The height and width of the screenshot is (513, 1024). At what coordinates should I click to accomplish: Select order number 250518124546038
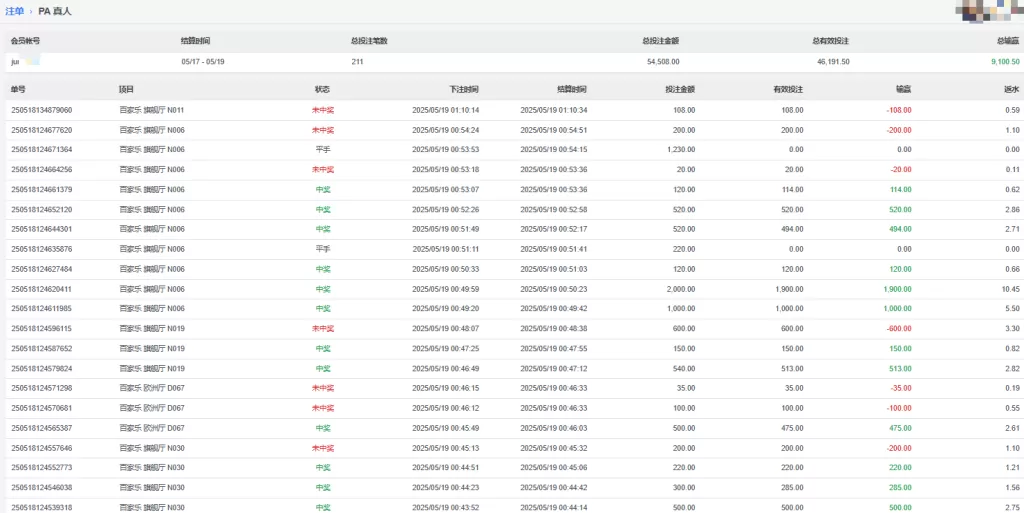click(42, 488)
